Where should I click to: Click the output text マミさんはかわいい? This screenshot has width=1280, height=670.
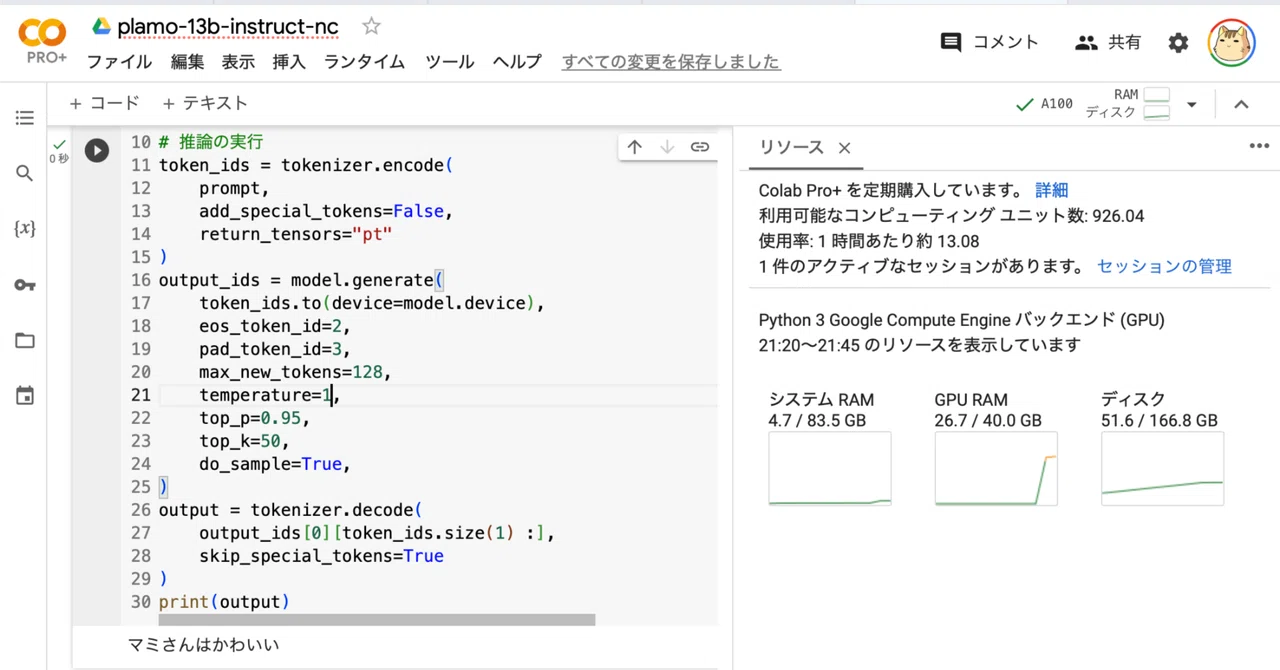[x=204, y=645]
